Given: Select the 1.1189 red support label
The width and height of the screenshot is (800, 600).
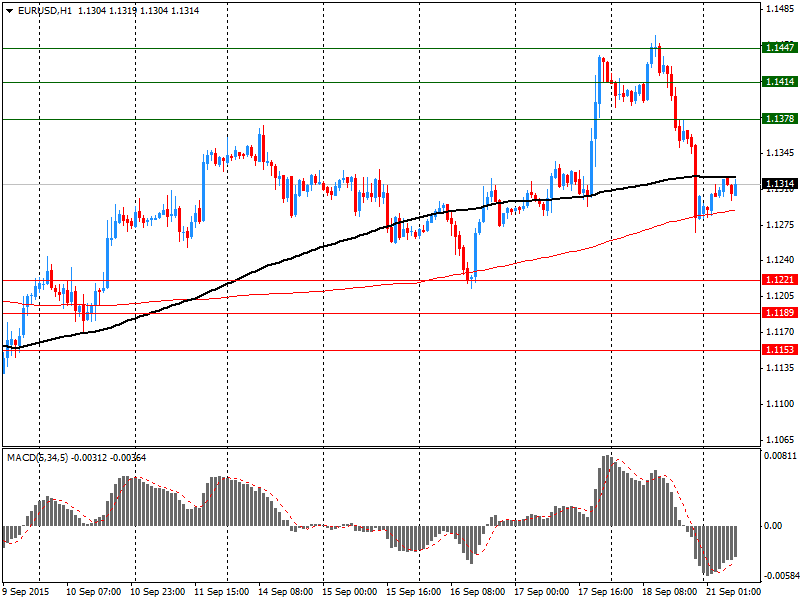Looking at the screenshot, I should [x=780, y=313].
